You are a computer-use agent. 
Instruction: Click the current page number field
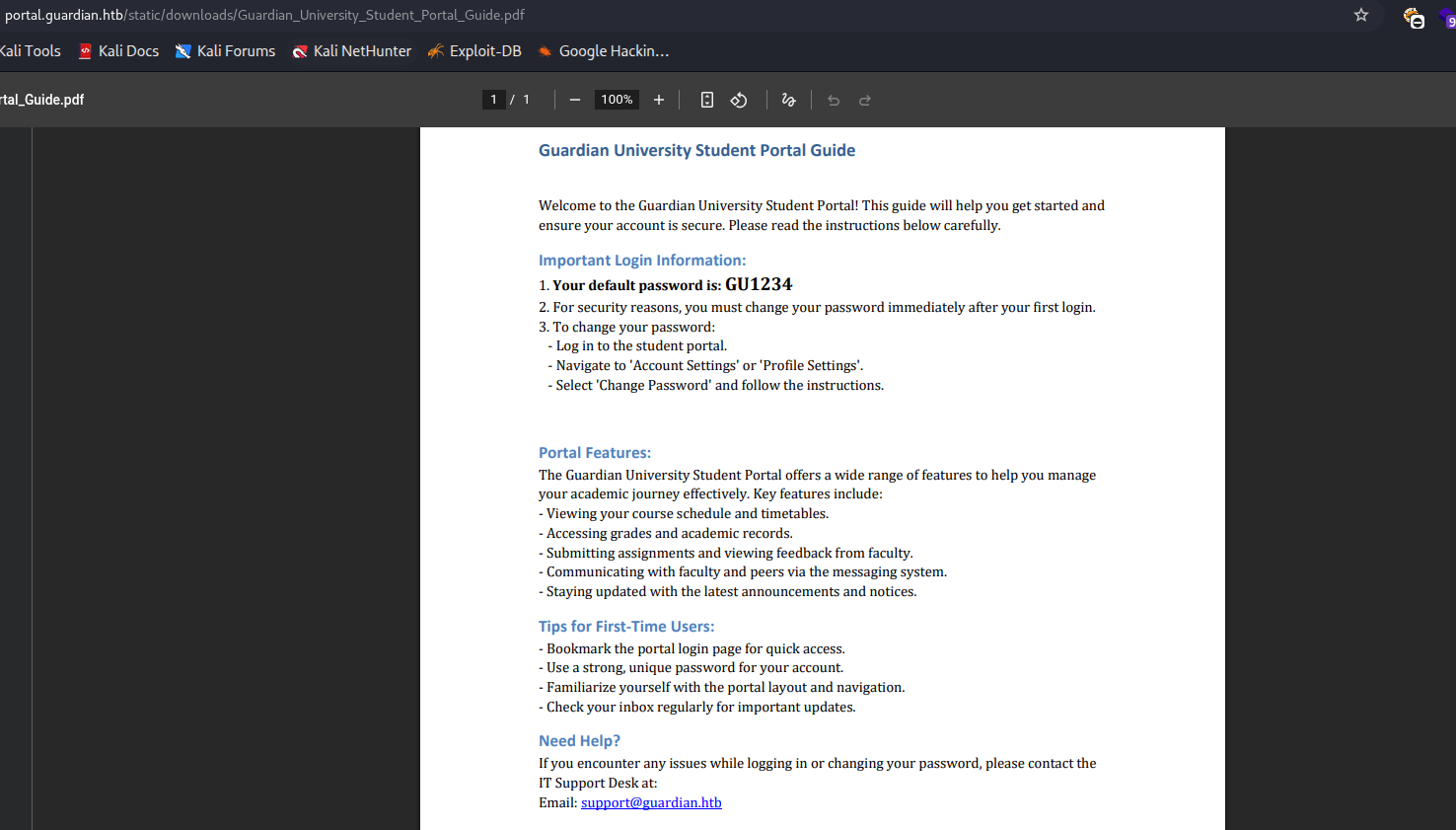coord(493,100)
